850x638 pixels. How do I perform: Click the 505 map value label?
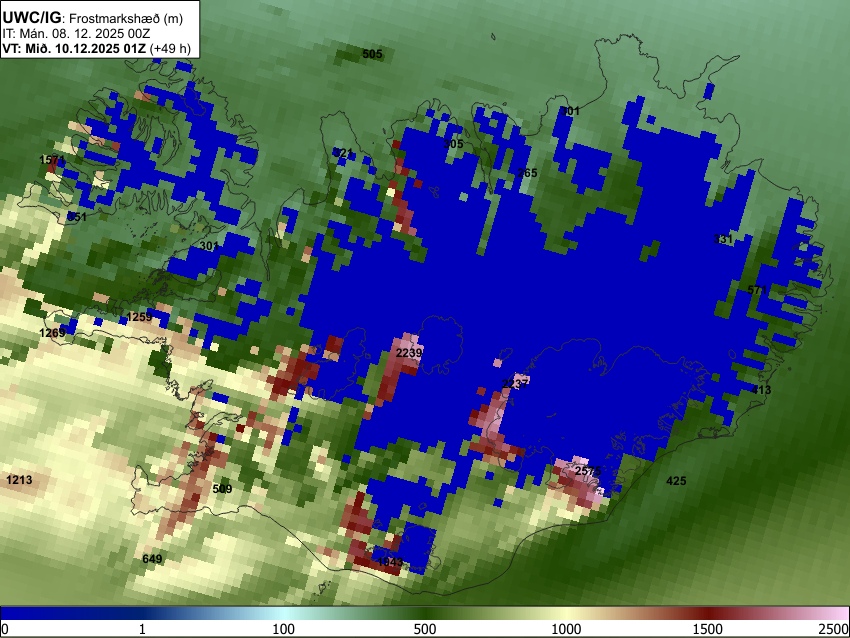[372, 54]
